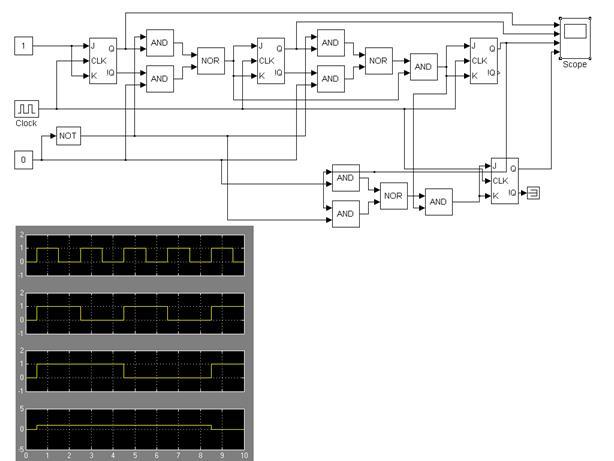Click the bottom scope waveform plot
614x461 pixels.
pyautogui.click(x=134, y=429)
